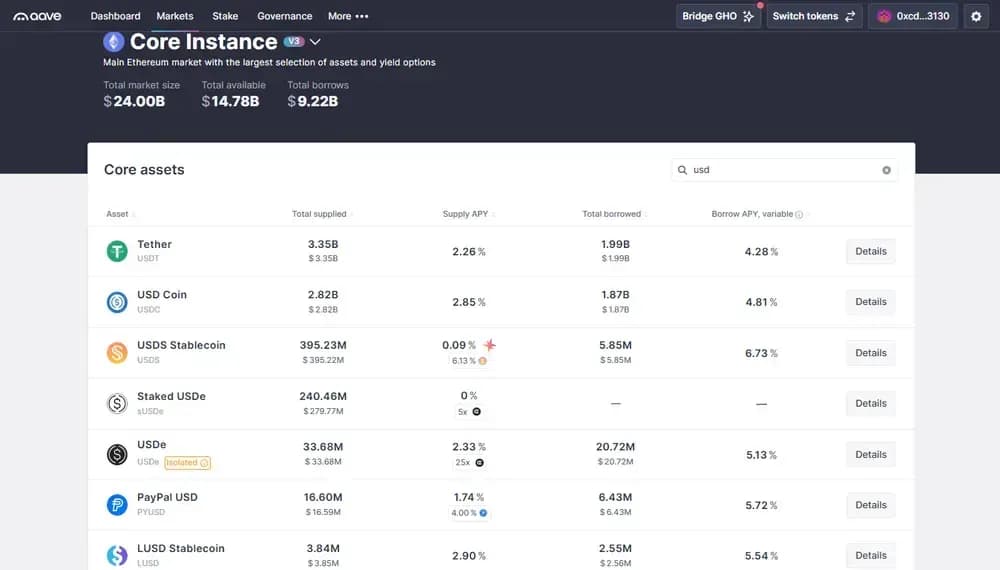Click the Switch tokens button
This screenshot has width=1000, height=570.
point(814,16)
